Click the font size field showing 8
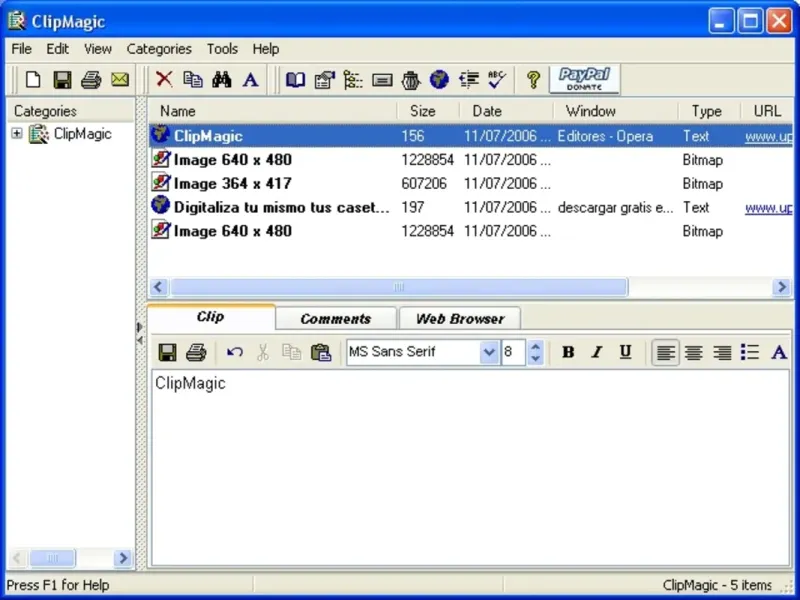Image resolution: width=800 pixels, height=600 pixels. pos(512,352)
